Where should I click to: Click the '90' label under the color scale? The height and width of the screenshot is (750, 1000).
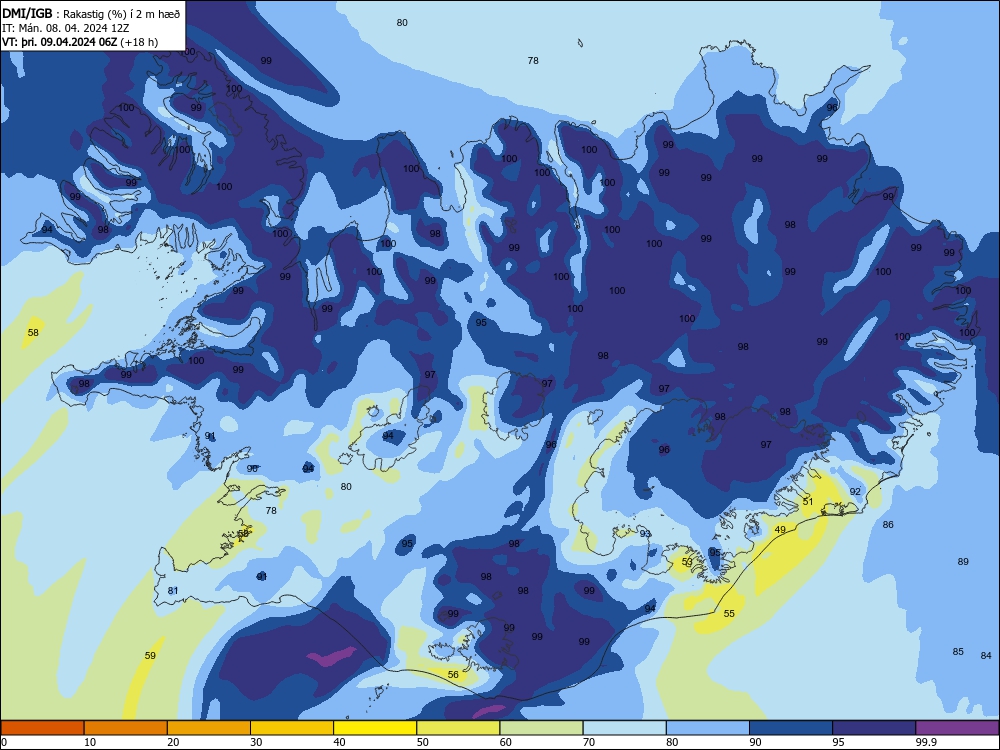point(756,742)
